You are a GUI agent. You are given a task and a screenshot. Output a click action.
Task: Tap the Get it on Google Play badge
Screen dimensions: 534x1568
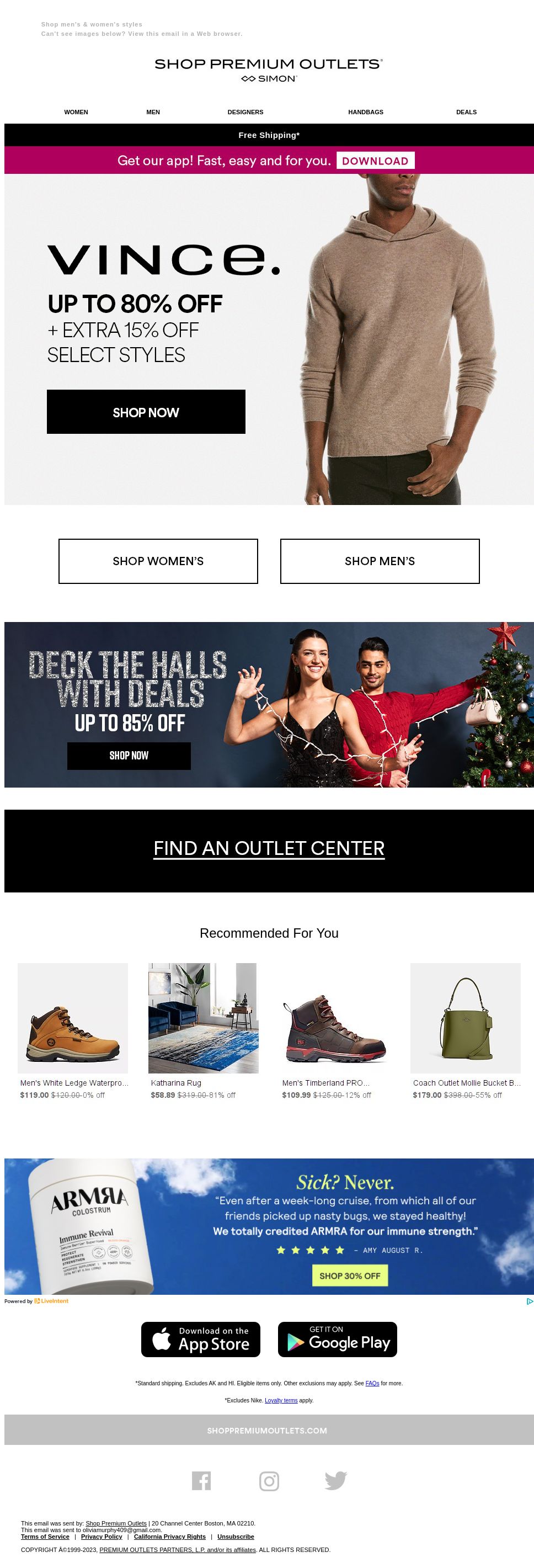tap(338, 1339)
